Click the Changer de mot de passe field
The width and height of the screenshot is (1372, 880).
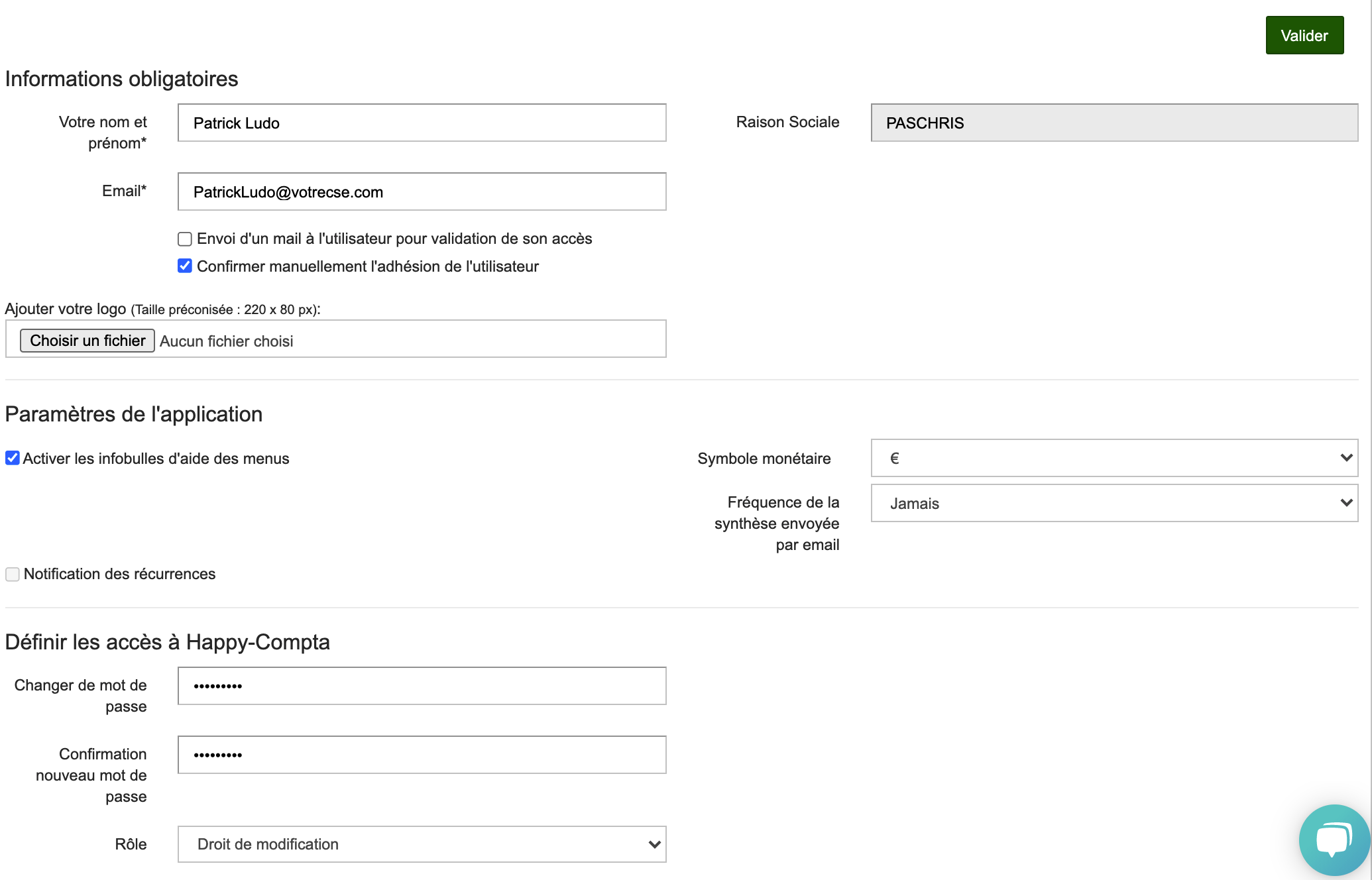tap(422, 686)
